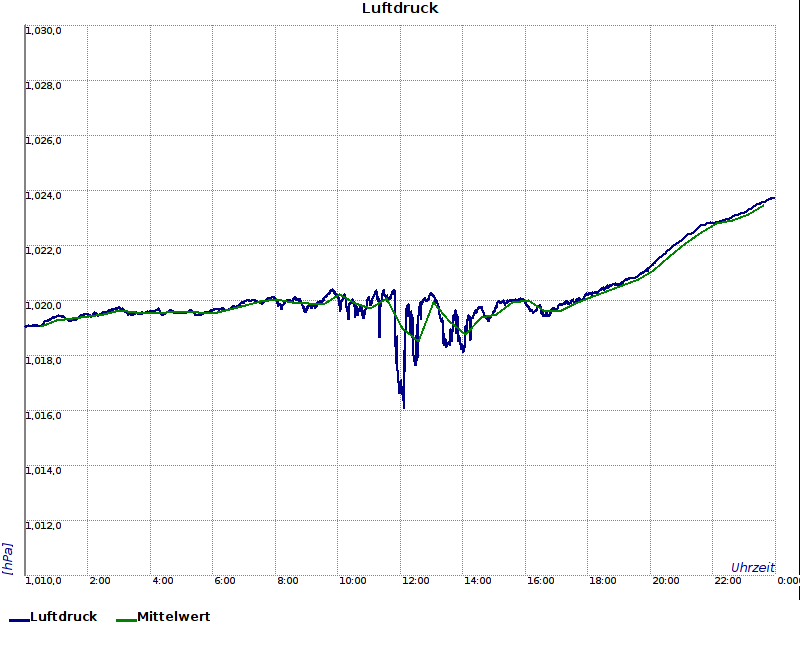Click the 1,012,0 y-axis value
Viewport: 800px width, 650px height.
[43, 526]
